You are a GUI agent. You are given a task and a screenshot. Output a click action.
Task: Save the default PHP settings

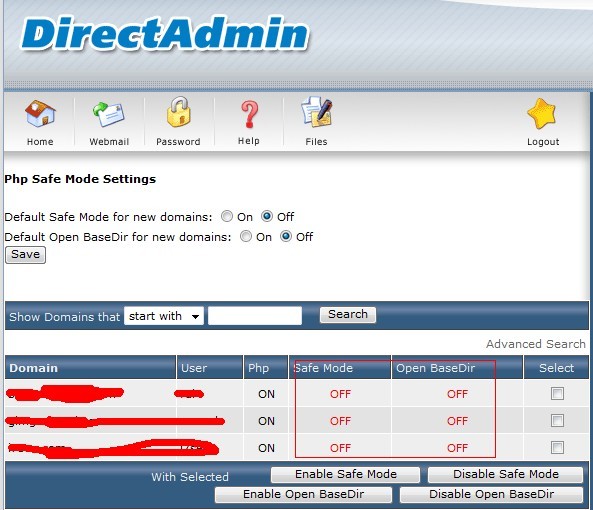(25, 254)
